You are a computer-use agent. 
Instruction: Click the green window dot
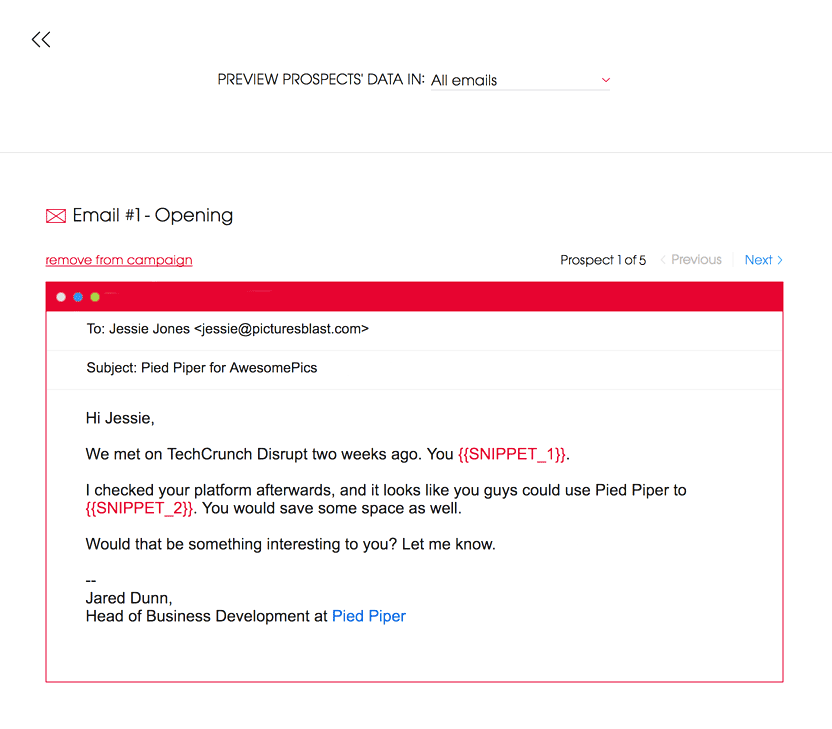click(x=95, y=297)
